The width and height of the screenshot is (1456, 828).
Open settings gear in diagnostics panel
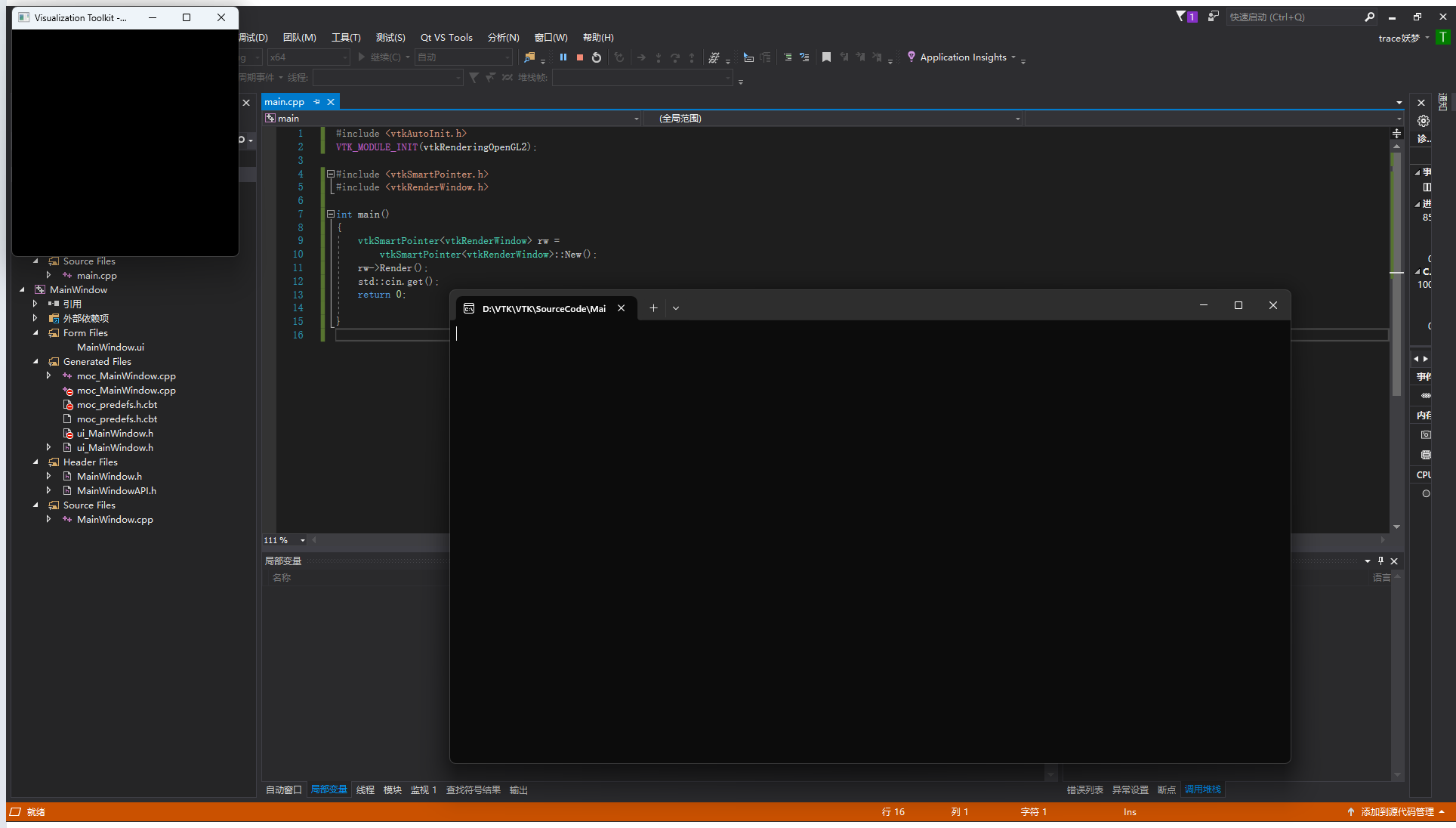click(1423, 121)
